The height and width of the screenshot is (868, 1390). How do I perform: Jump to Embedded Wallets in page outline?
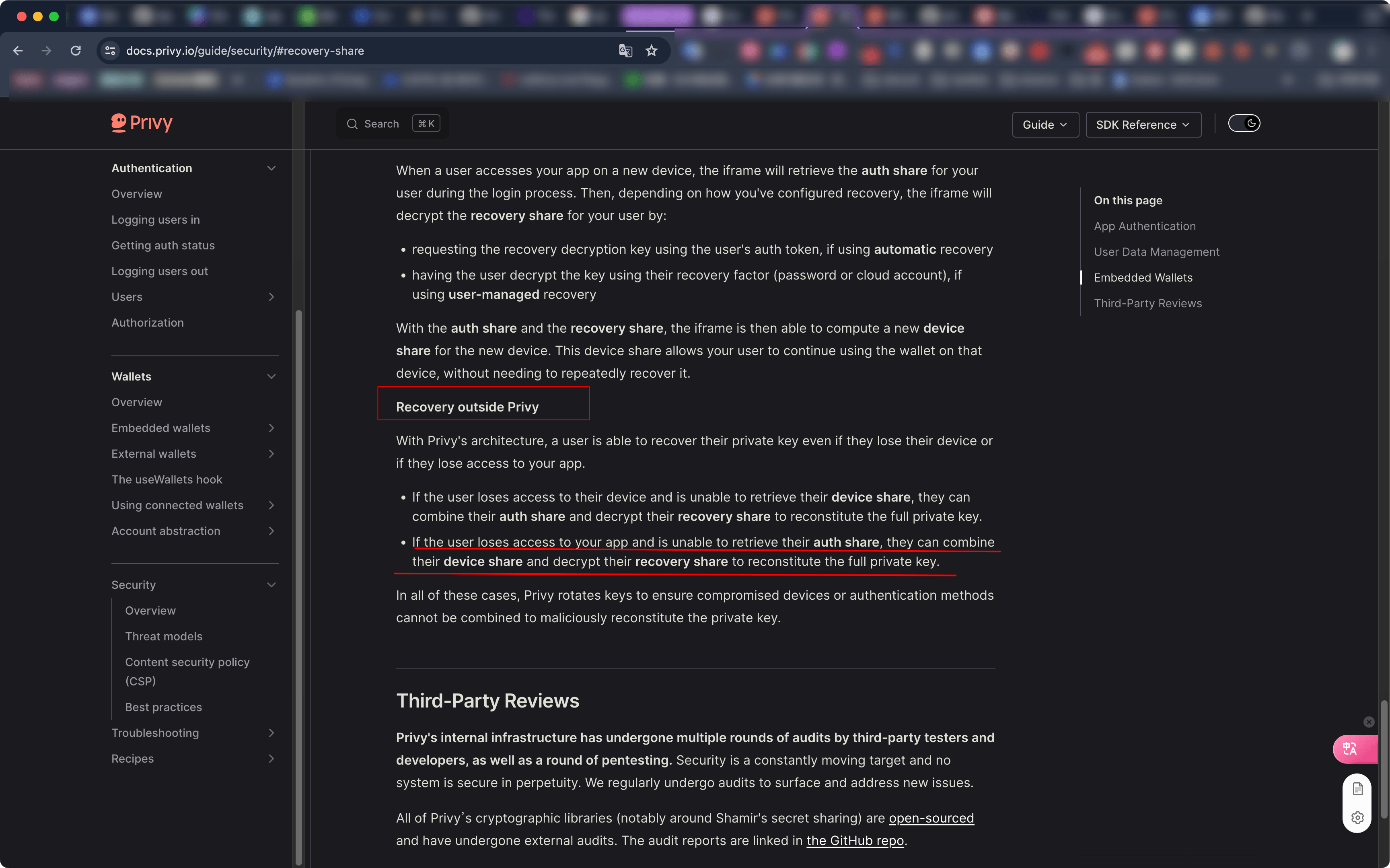[1143, 278]
